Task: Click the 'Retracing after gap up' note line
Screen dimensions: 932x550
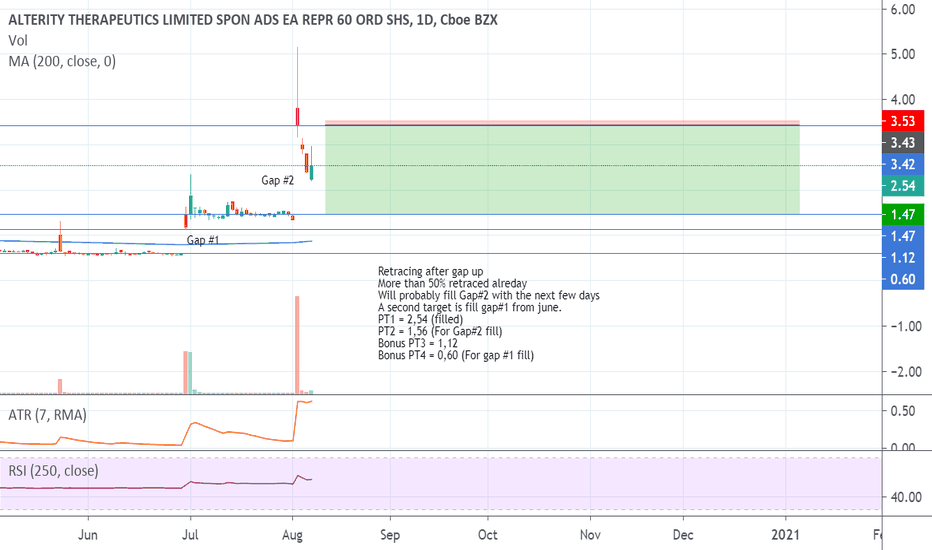Action: (x=430, y=271)
